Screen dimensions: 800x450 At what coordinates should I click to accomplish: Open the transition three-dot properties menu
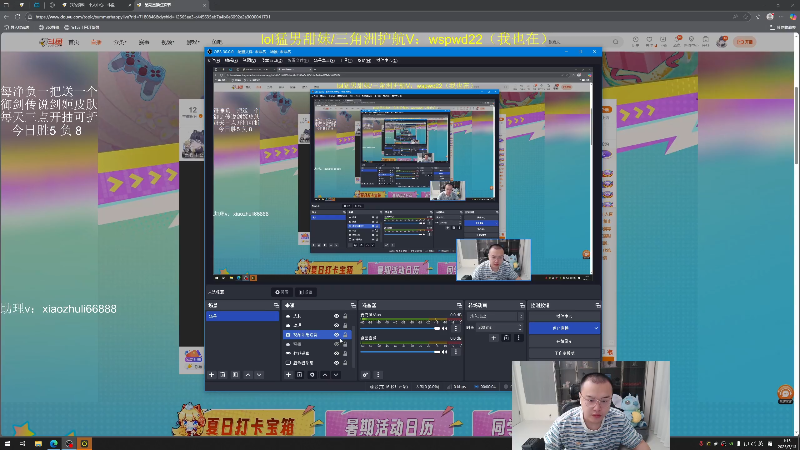point(518,338)
